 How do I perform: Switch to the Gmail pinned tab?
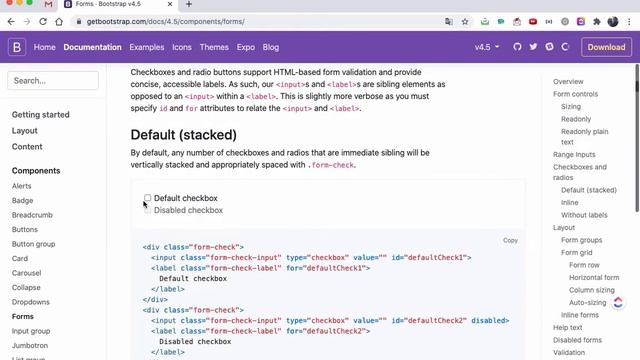tap(48, 4)
